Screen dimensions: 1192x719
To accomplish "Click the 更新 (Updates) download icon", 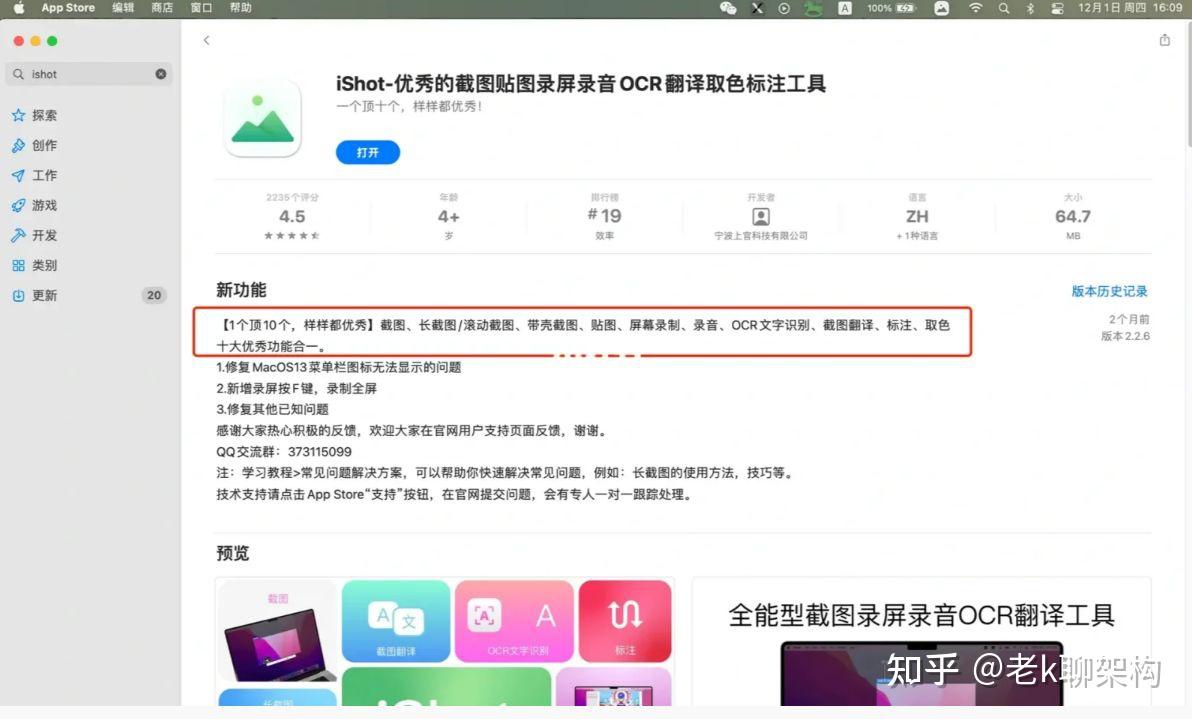I will [20, 295].
